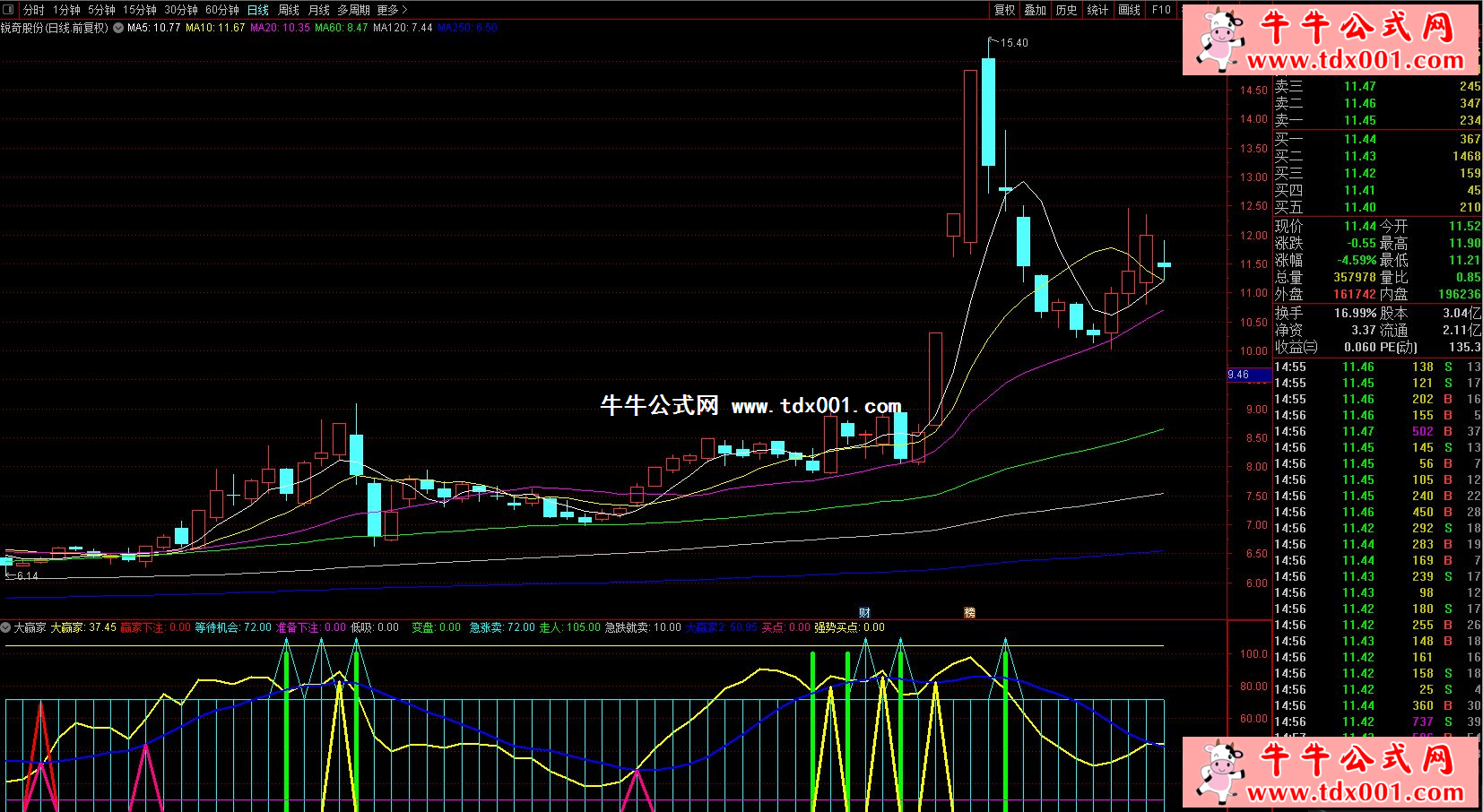Viewport: 1483px width, 812px height.
Task: Click the 买二 volume 1468
Action: tap(1466, 156)
